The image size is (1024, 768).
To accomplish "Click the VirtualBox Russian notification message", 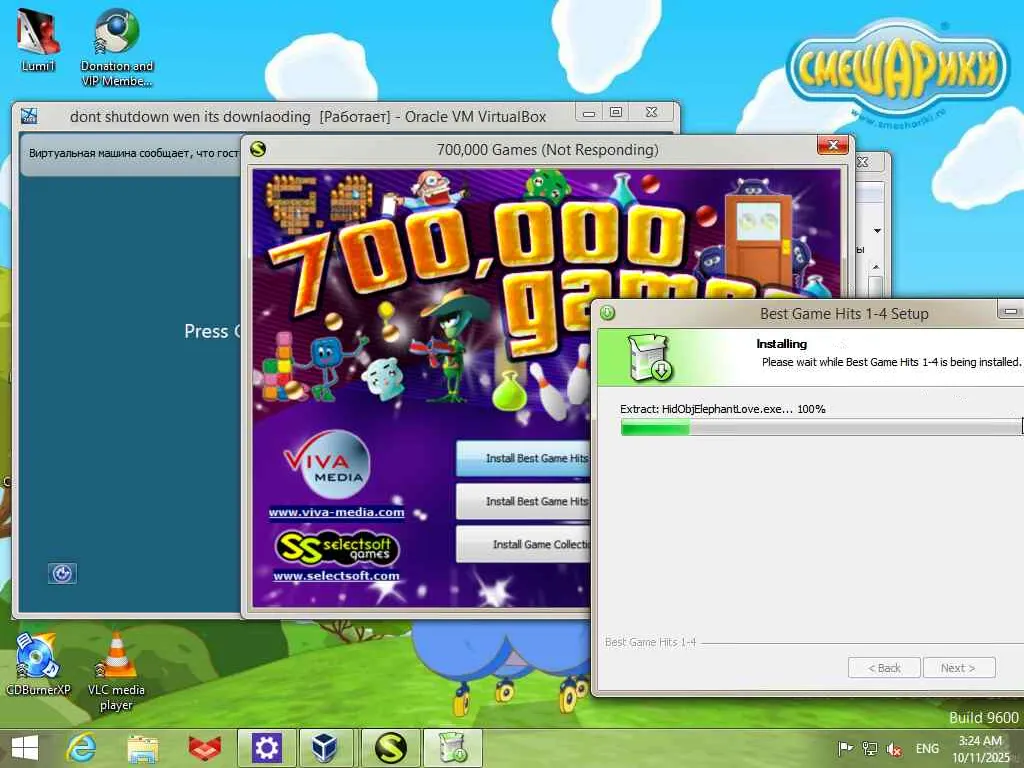I will point(133,153).
